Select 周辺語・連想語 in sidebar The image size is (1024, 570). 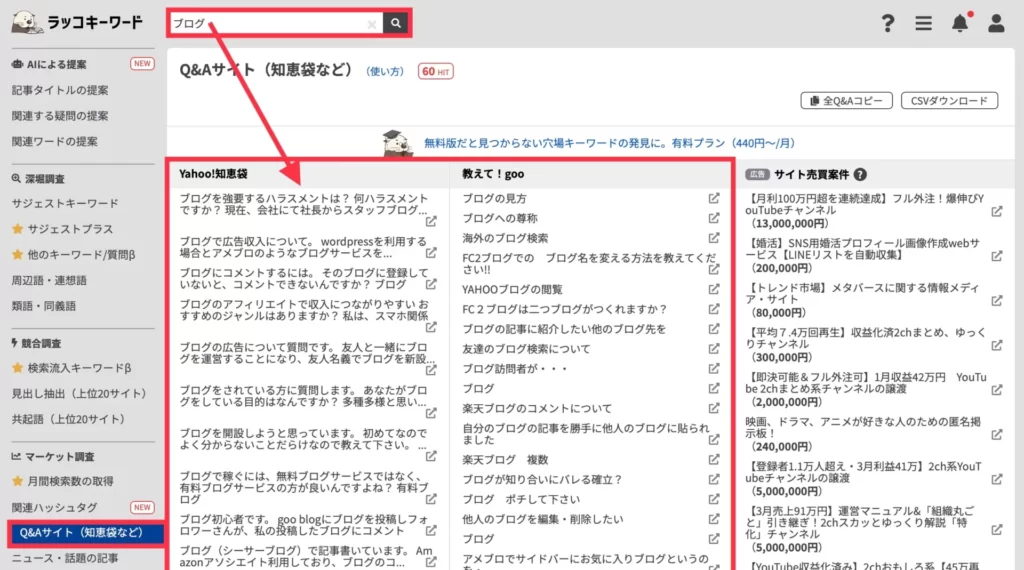click(x=49, y=280)
